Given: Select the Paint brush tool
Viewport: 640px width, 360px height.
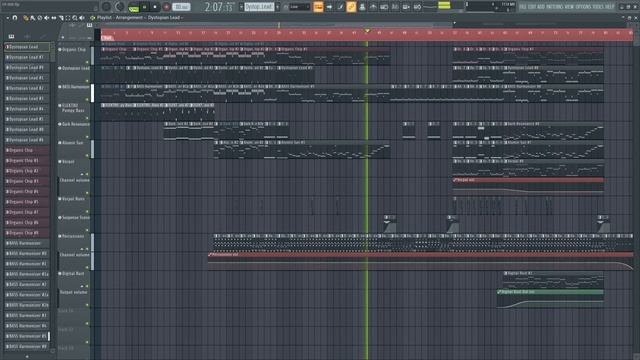Looking at the screenshot, I should click(33, 18).
